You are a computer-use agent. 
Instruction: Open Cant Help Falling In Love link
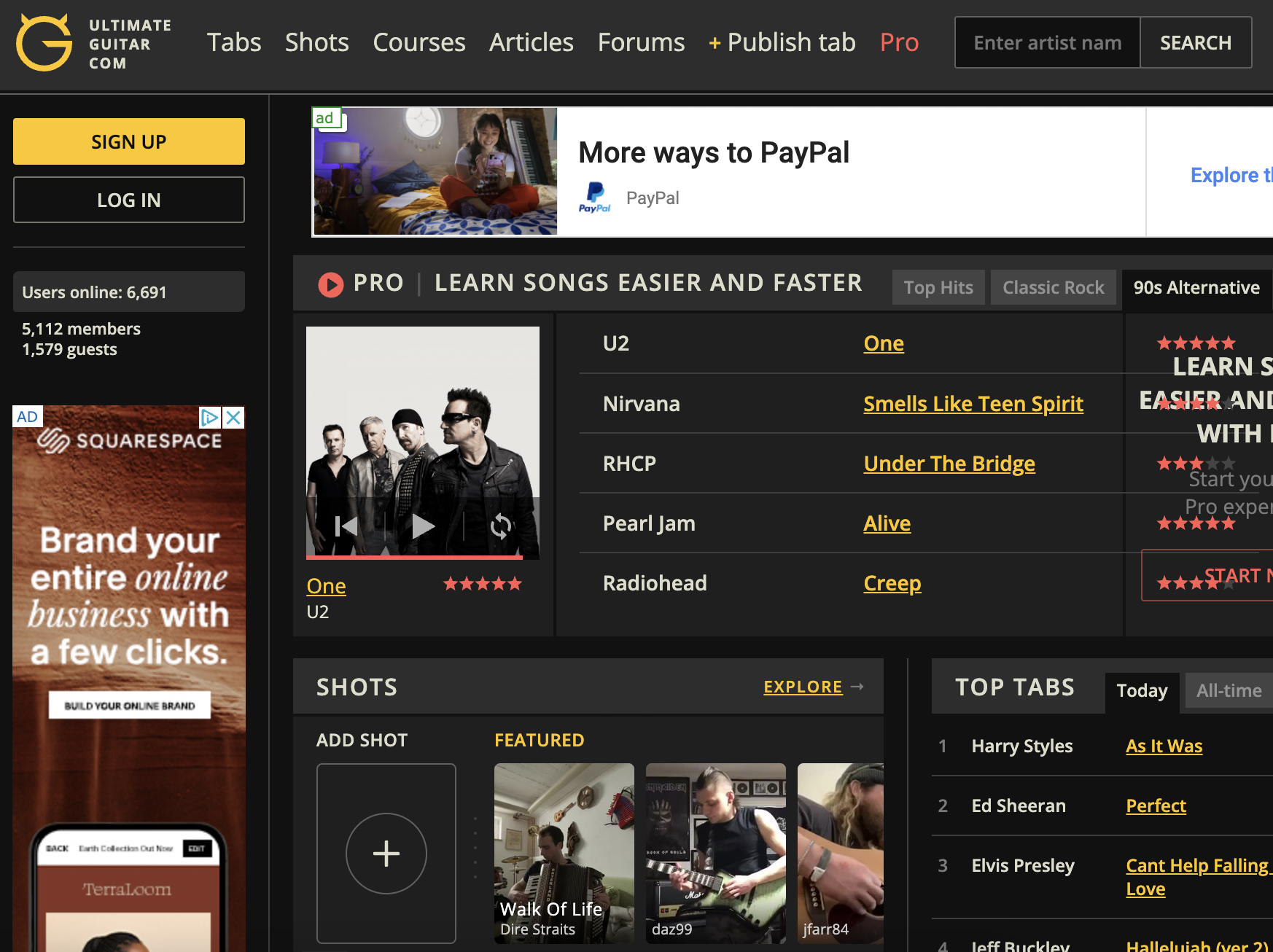(1199, 877)
